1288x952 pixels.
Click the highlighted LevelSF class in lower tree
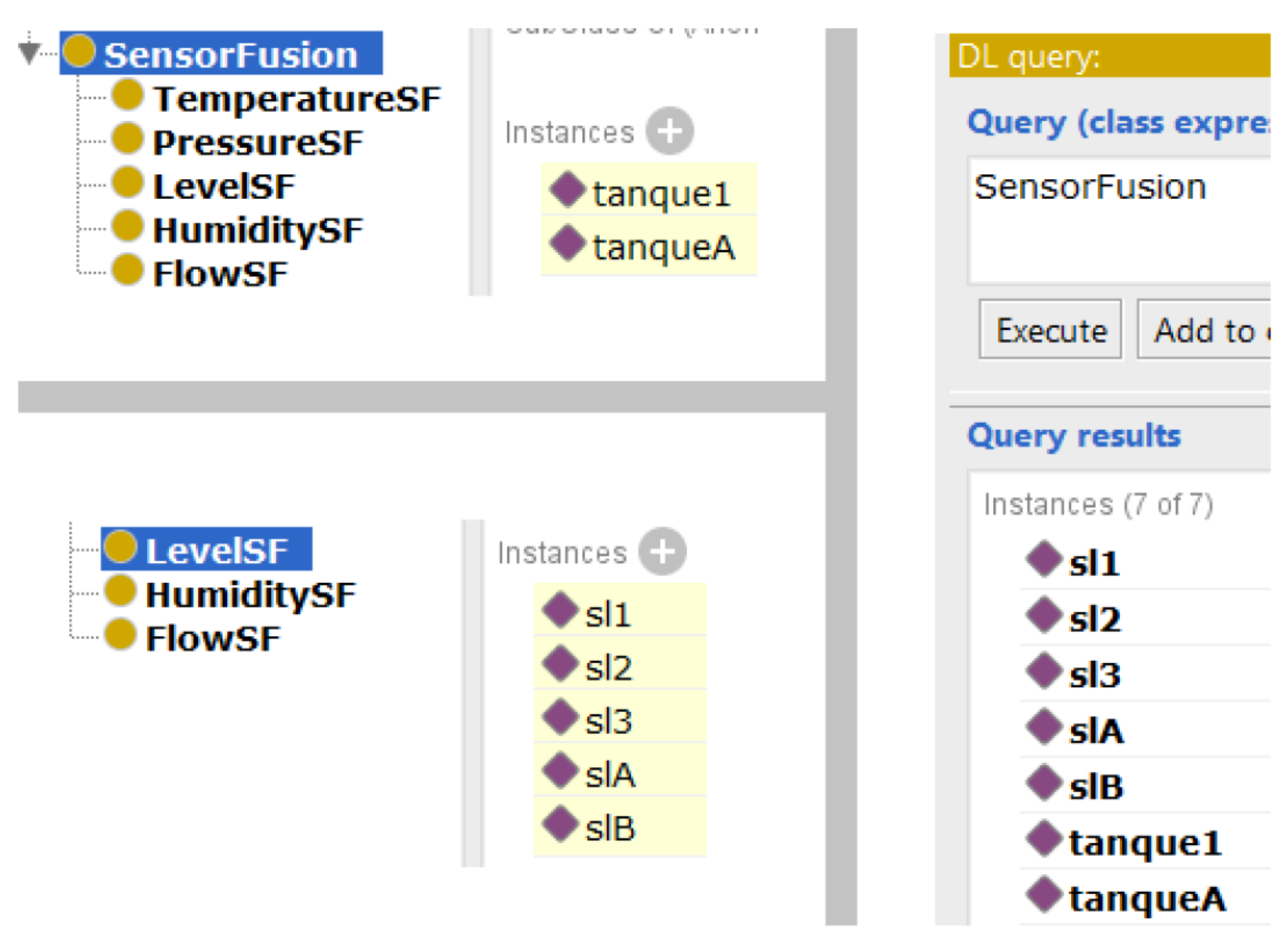216,550
